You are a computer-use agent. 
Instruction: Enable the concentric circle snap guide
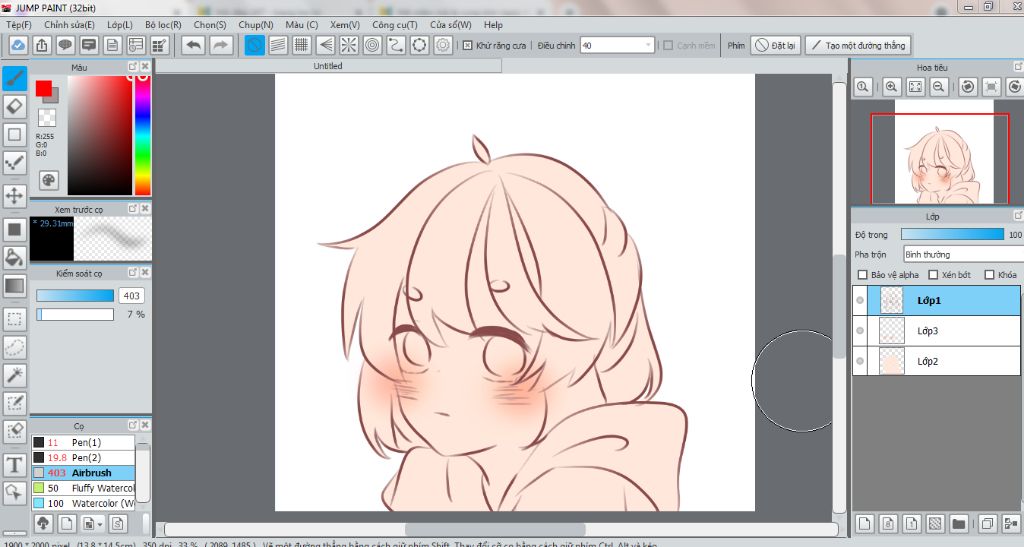[x=372, y=45]
